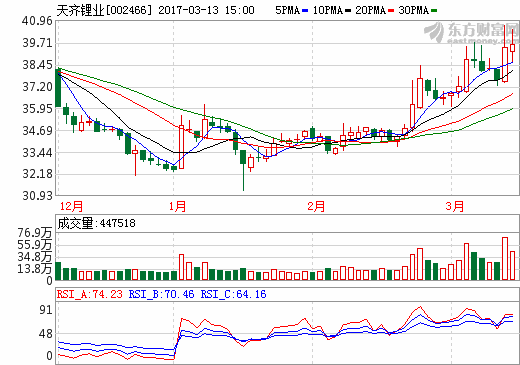Click the RSI_B:70.46 indicator value

click(161, 294)
